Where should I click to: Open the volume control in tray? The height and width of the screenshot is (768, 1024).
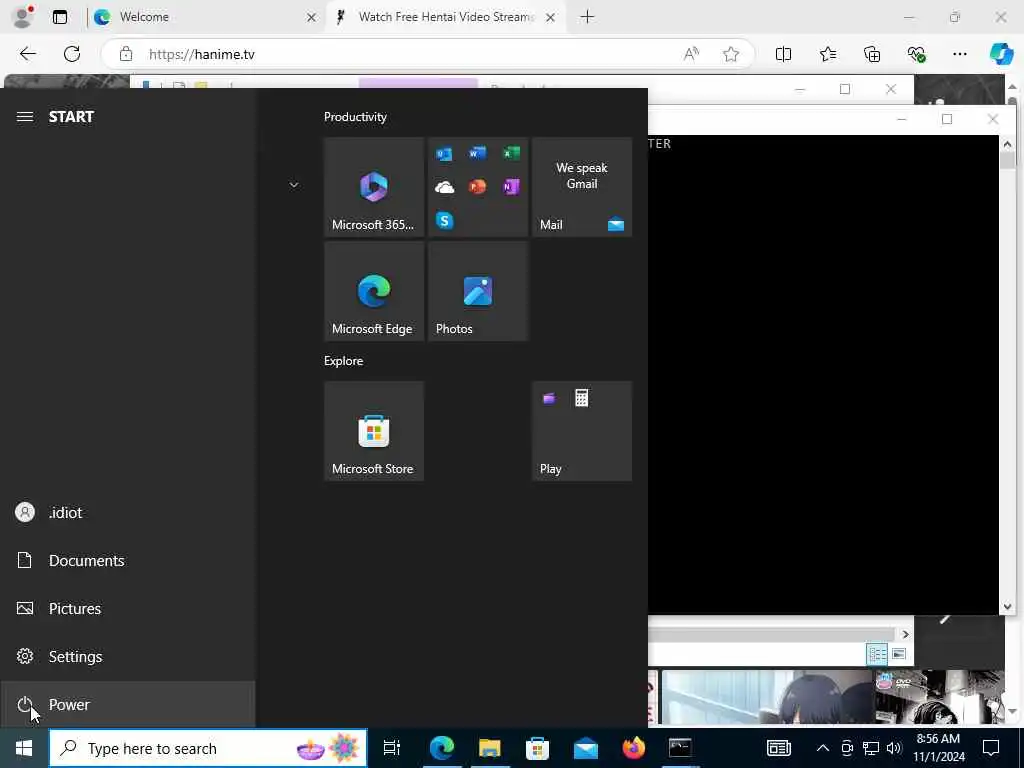coord(894,748)
